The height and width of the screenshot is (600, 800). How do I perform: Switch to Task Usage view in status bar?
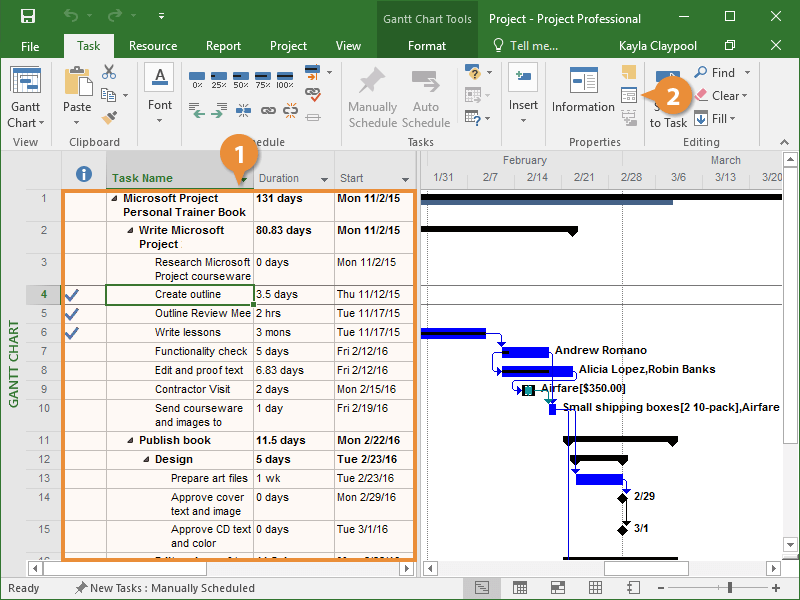coord(520,587)
